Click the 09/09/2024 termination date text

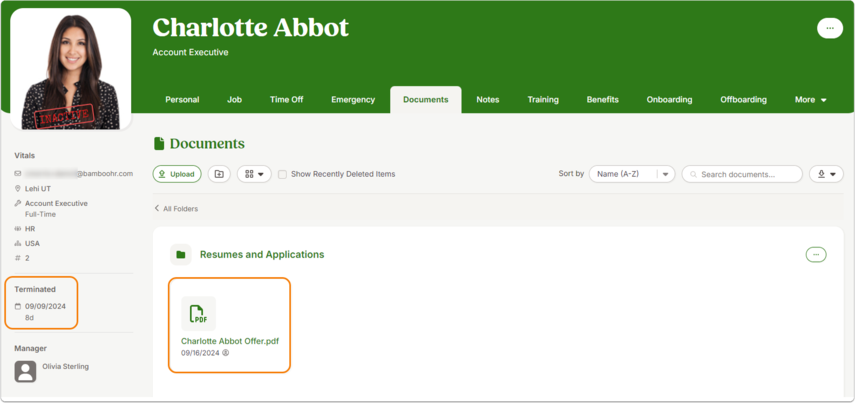(45, 306)
